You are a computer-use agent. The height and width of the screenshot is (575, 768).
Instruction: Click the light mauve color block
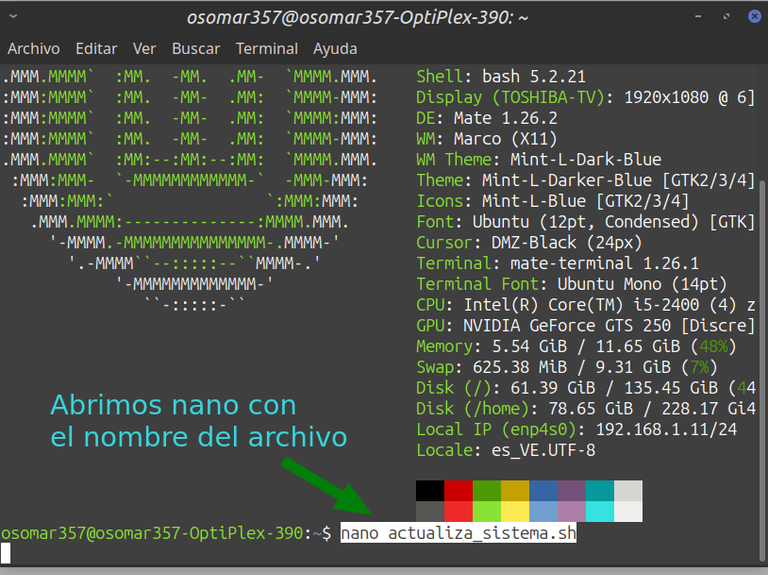click(572, 511)
